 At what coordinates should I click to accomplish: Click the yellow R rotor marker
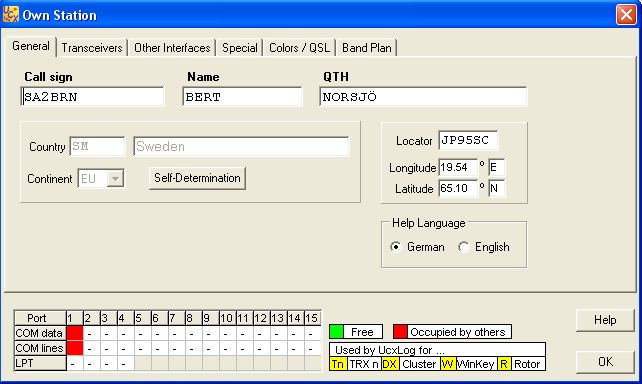point(504,364)
